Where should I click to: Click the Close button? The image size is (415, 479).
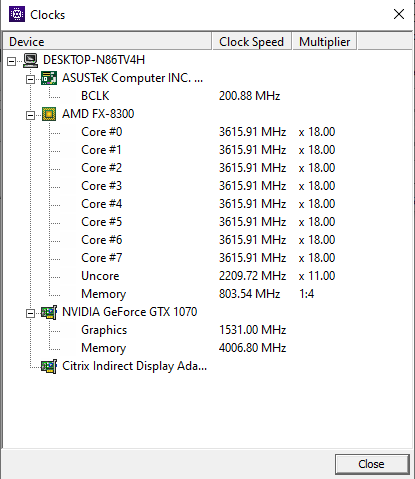click(x=372, y=464)
